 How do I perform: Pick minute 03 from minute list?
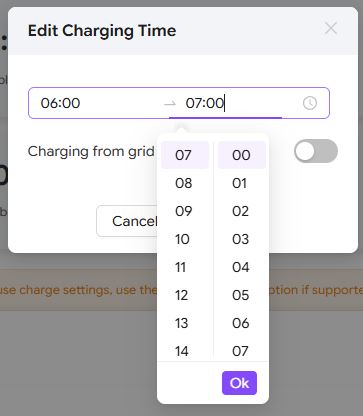coord(242,239)
